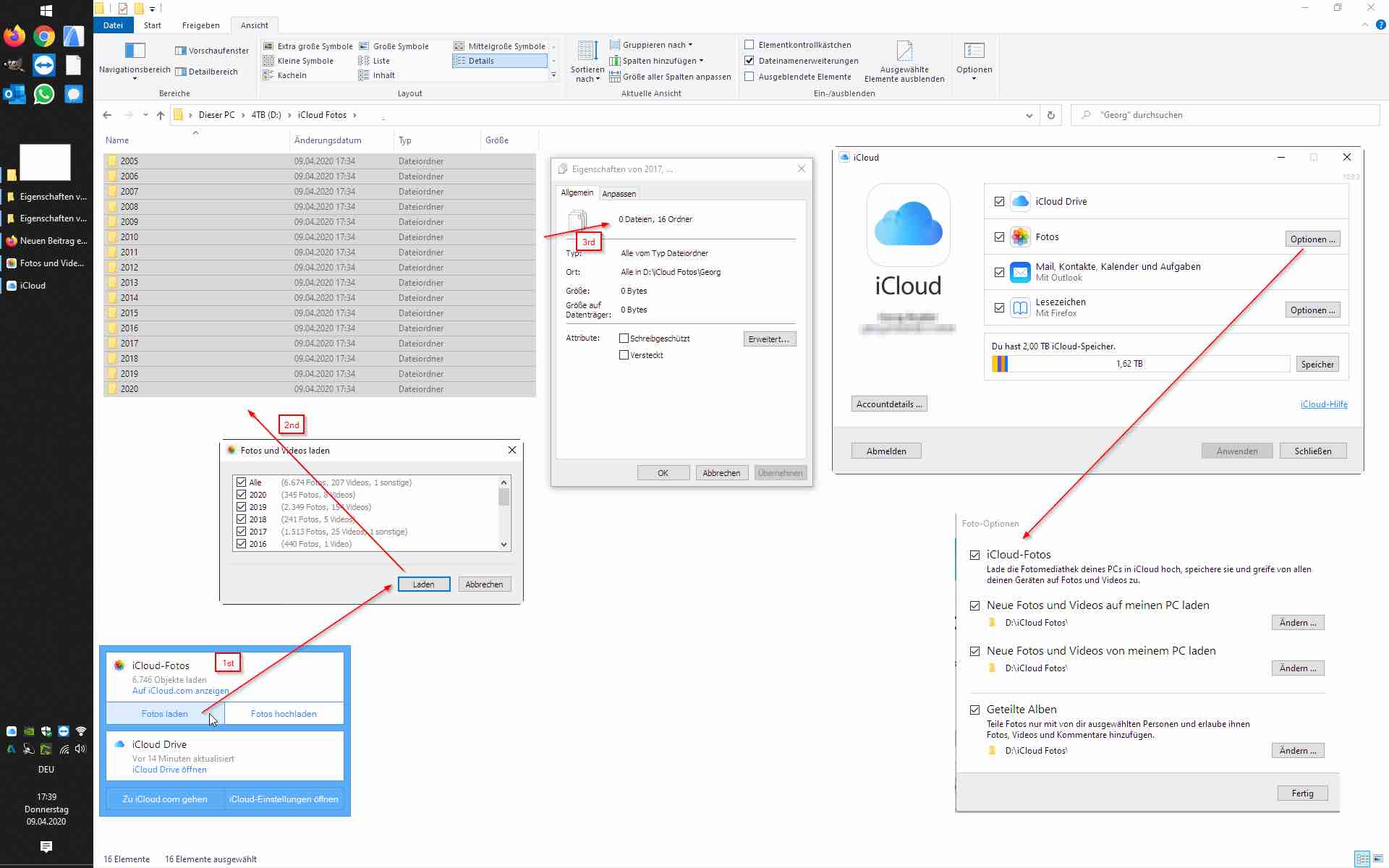The height and width of the screenshot is (868, 1389).
Task: Enable the Elementkontrollkästchen checkbox
Action: 749,45
